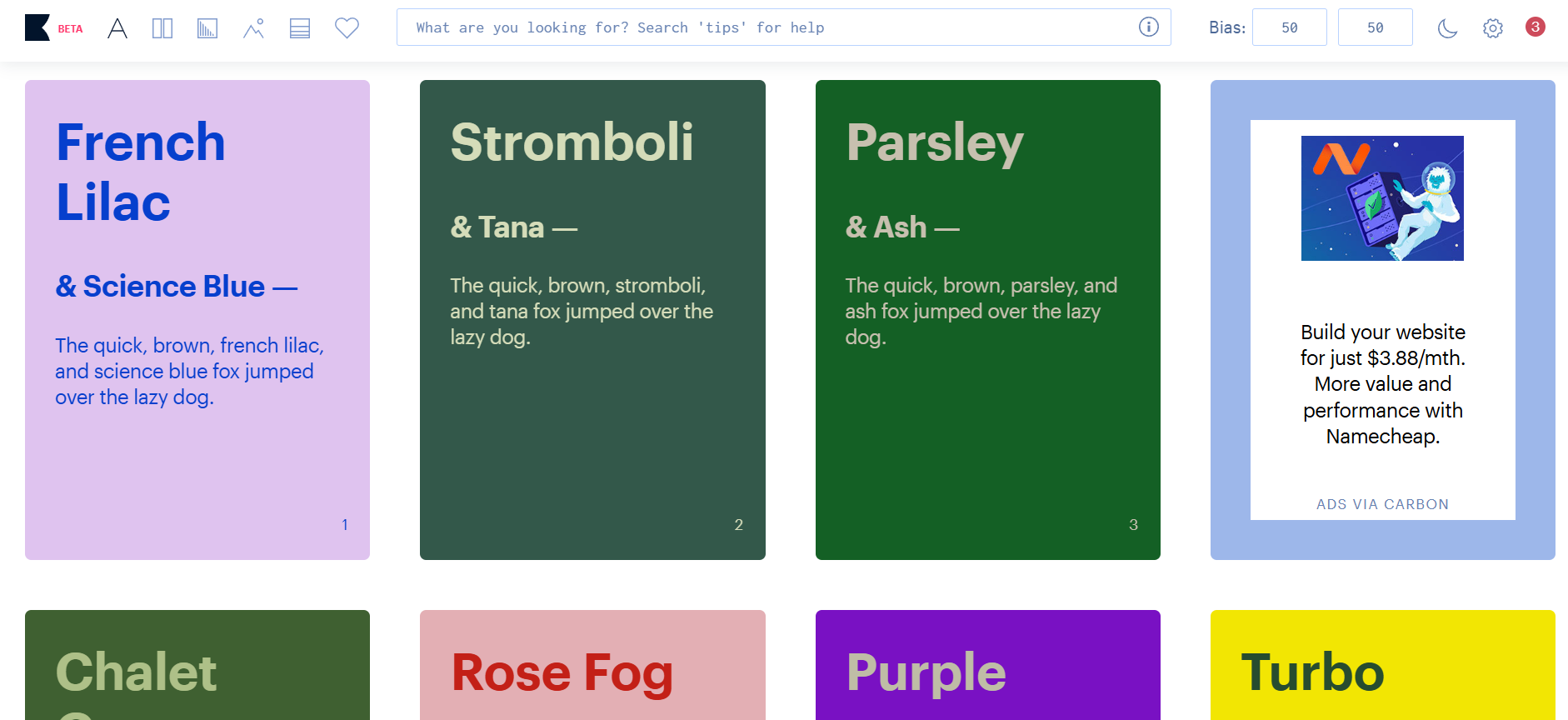
Task: Switch to the two-column layout view
Action: pos(162,28)
